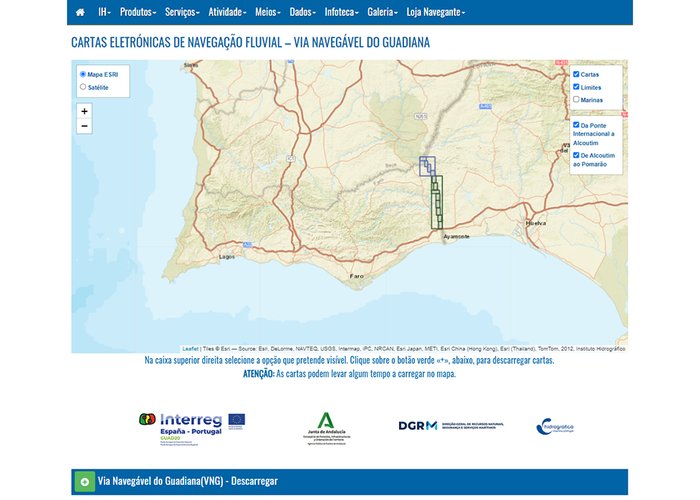Click the Ayamonte label on the map
The image size is (700, 500).
[456, 236]
